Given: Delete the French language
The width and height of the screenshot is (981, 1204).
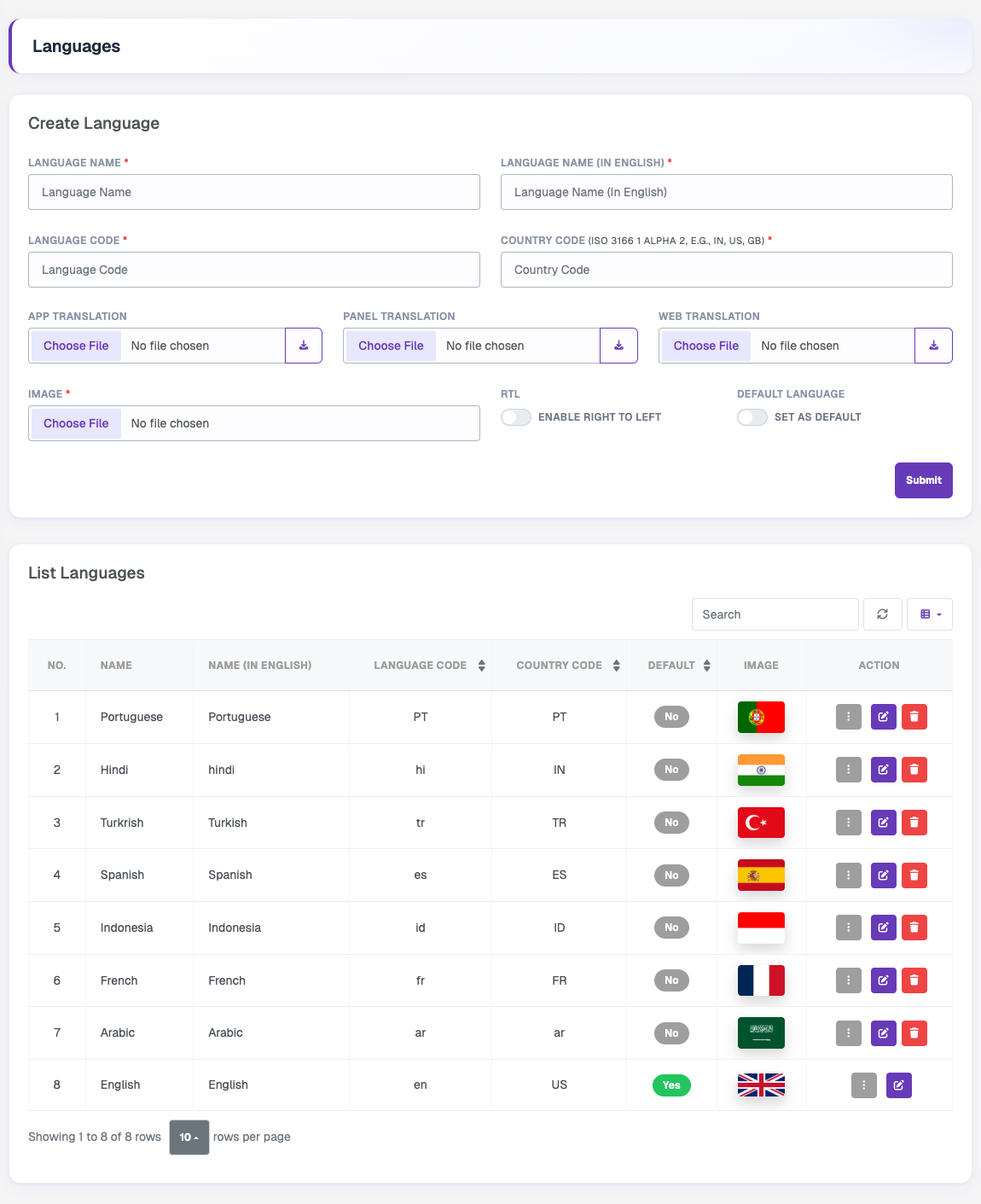Looking at the screenshot, I should 914,980.
